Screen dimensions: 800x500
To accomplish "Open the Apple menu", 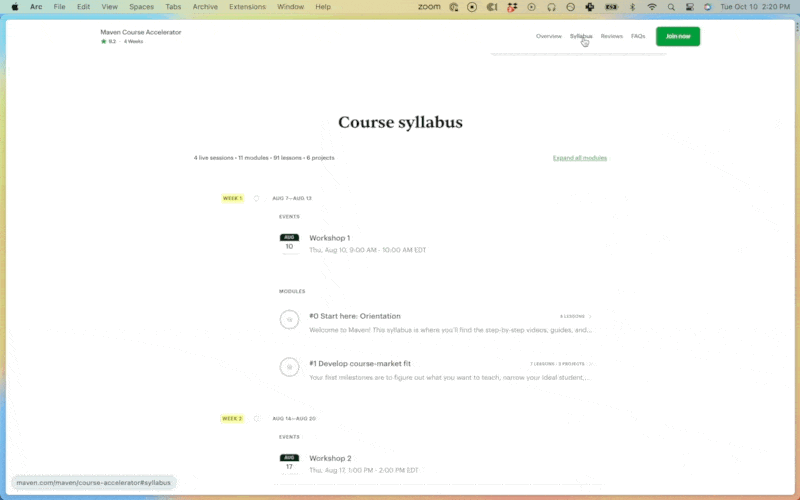I will point(15,7).
